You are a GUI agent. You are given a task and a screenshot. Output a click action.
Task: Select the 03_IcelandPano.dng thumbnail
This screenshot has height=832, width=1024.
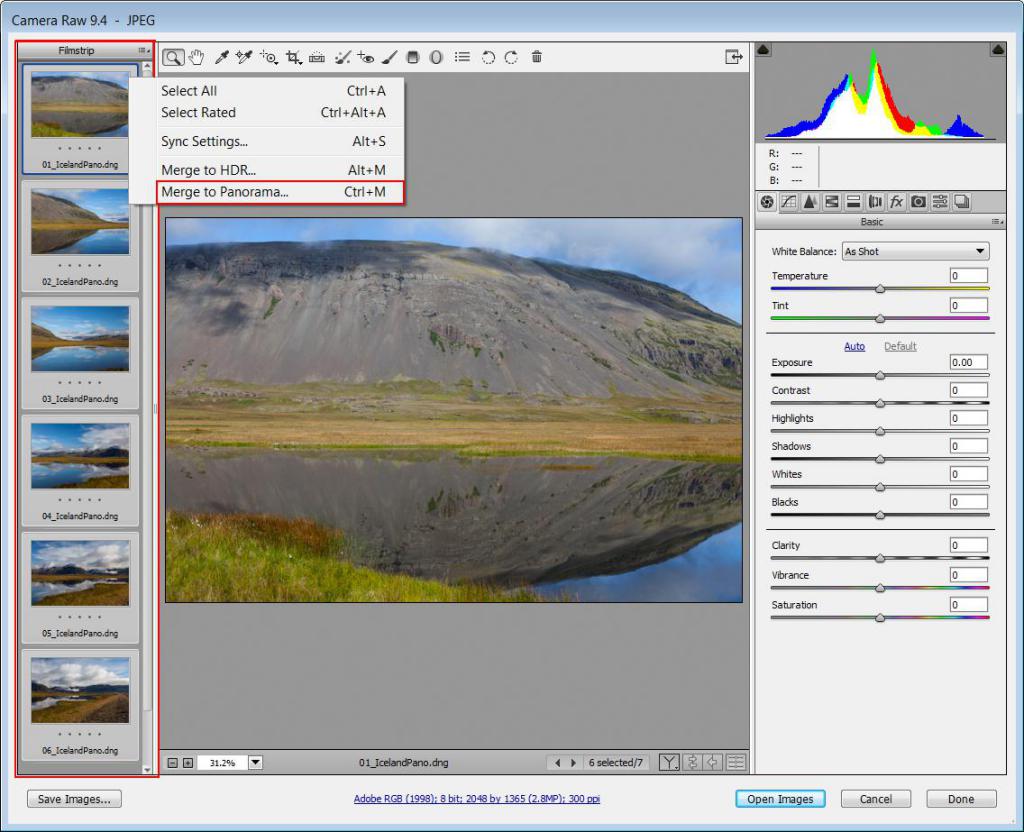pyautogui.click(x=80, y=340)
